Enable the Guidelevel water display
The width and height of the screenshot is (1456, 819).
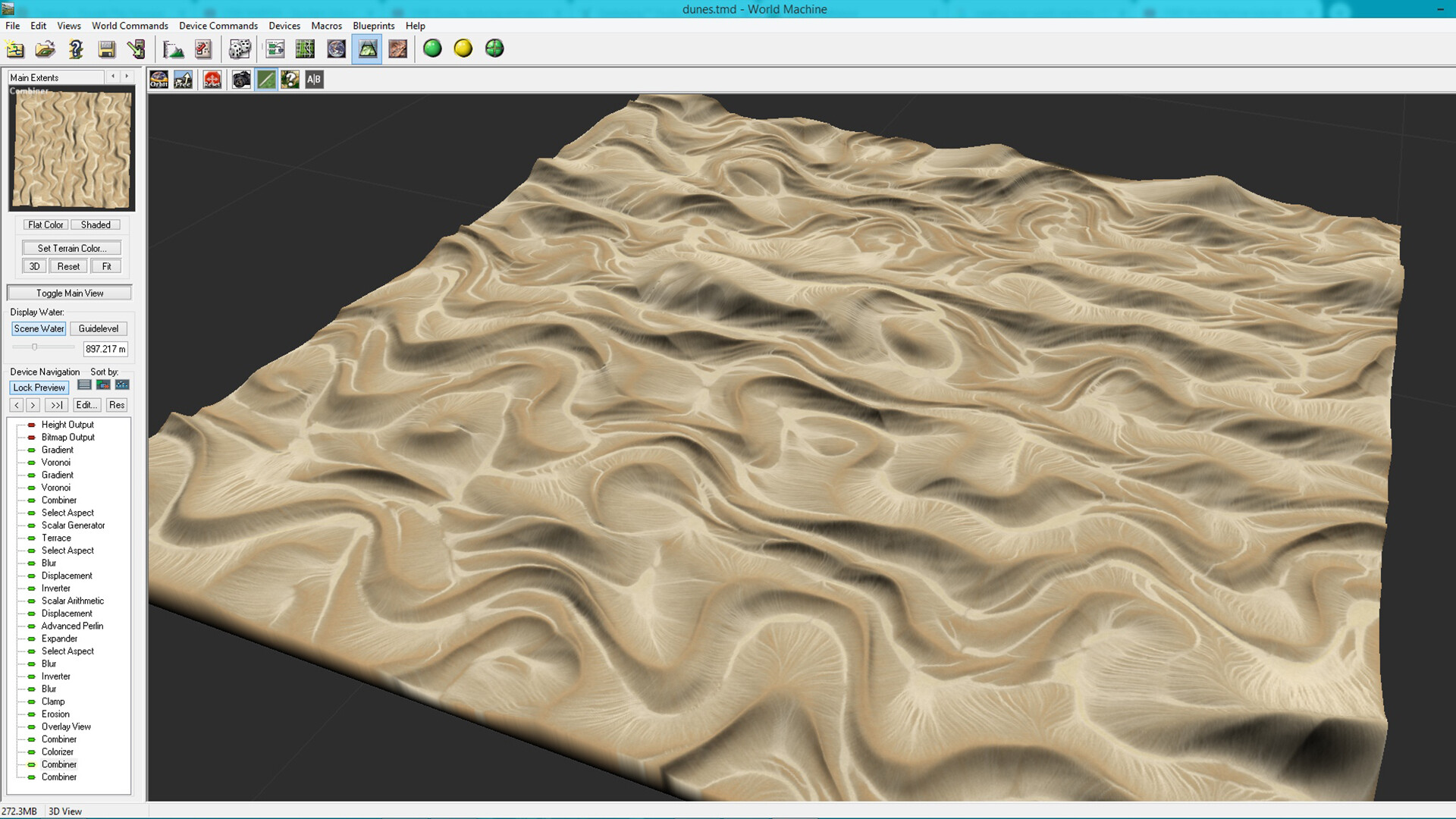(99, 329)
